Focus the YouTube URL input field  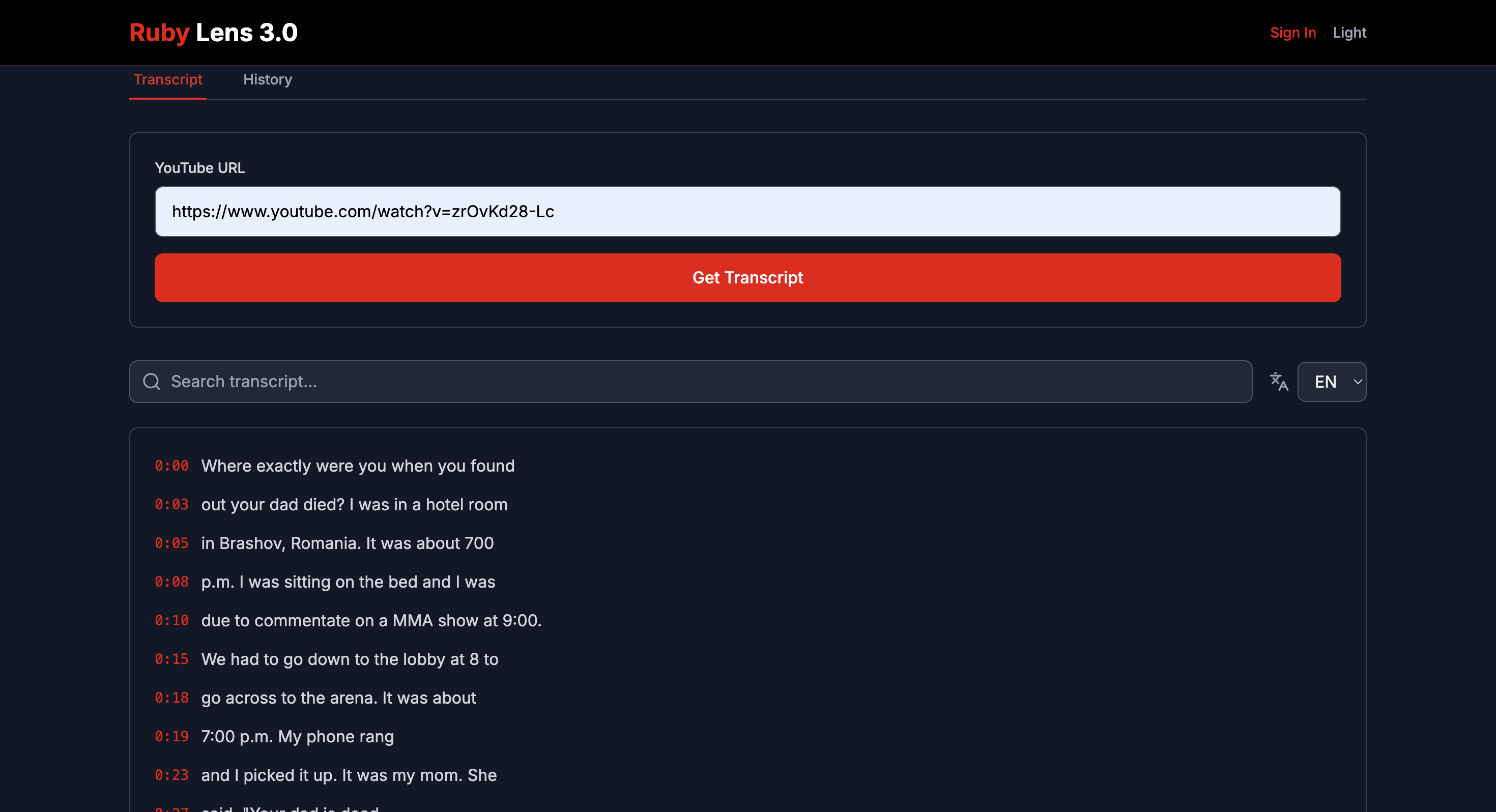coord(747,212)
